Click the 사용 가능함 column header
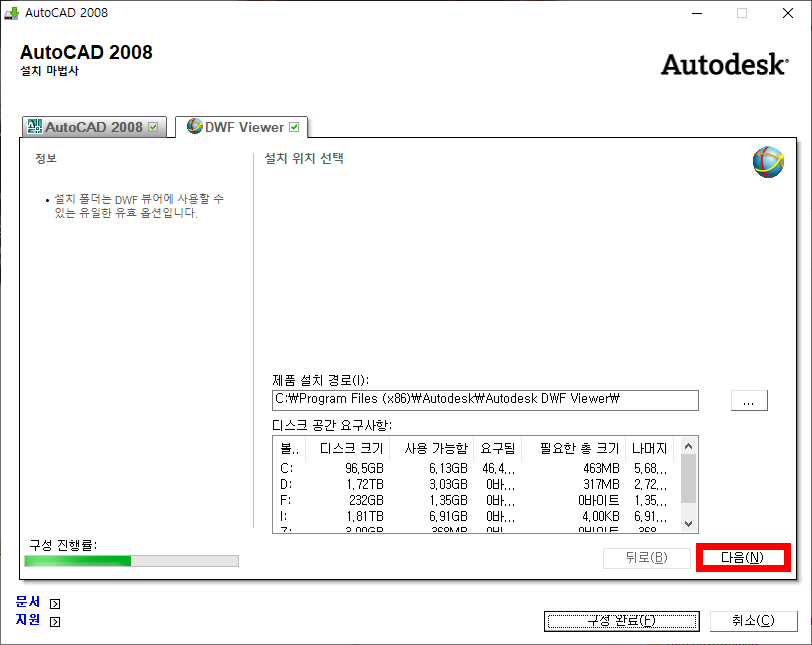The width and height of the screenshot is (812, 645). pos(432,448)
